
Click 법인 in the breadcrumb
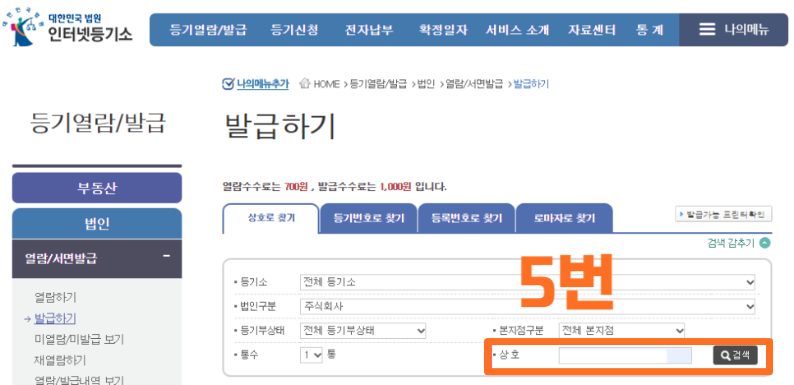[x=426, y=84]
